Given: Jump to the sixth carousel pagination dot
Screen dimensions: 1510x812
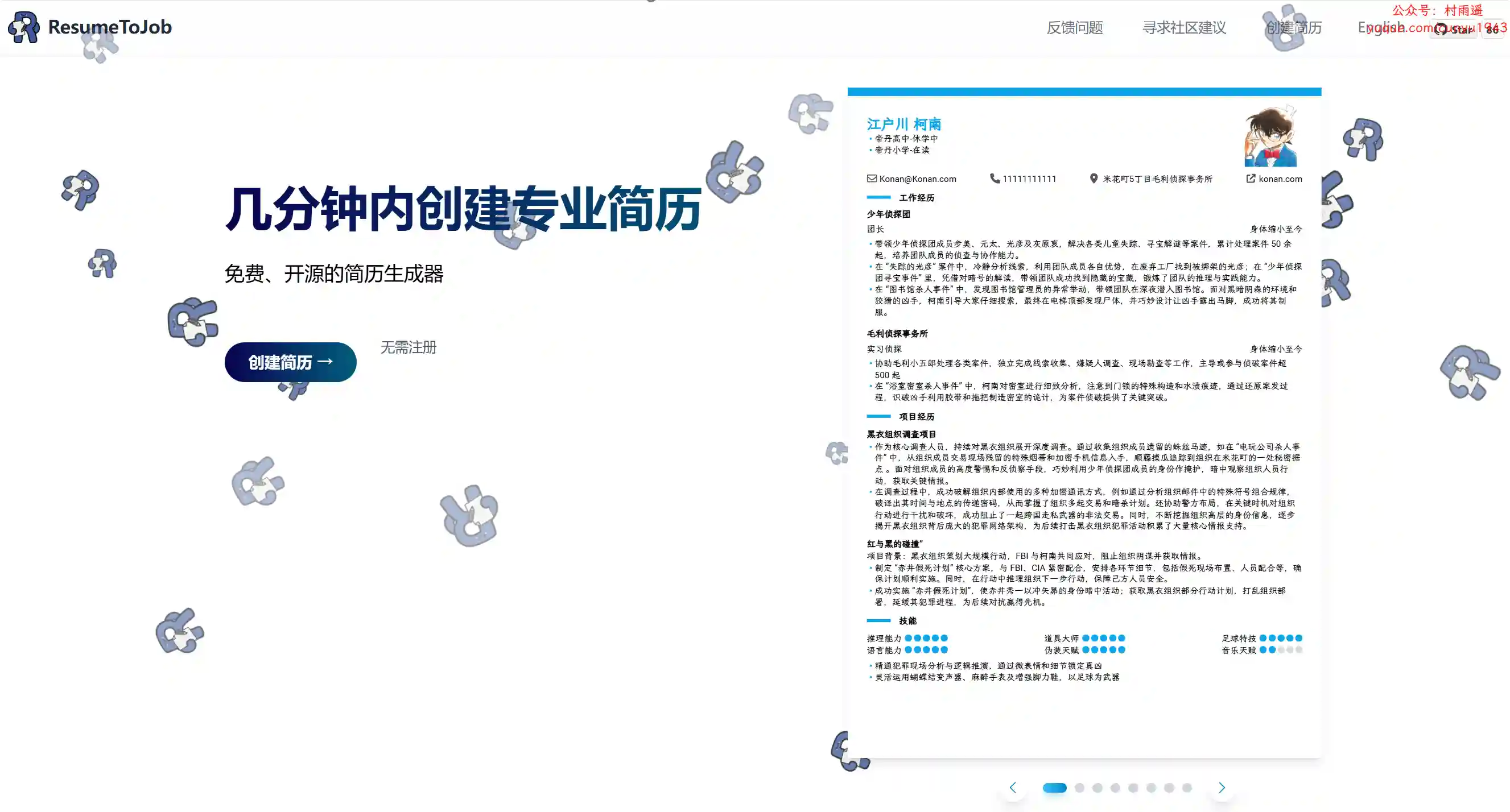Looking at the screenshot, I should [x=1151, y=788].
